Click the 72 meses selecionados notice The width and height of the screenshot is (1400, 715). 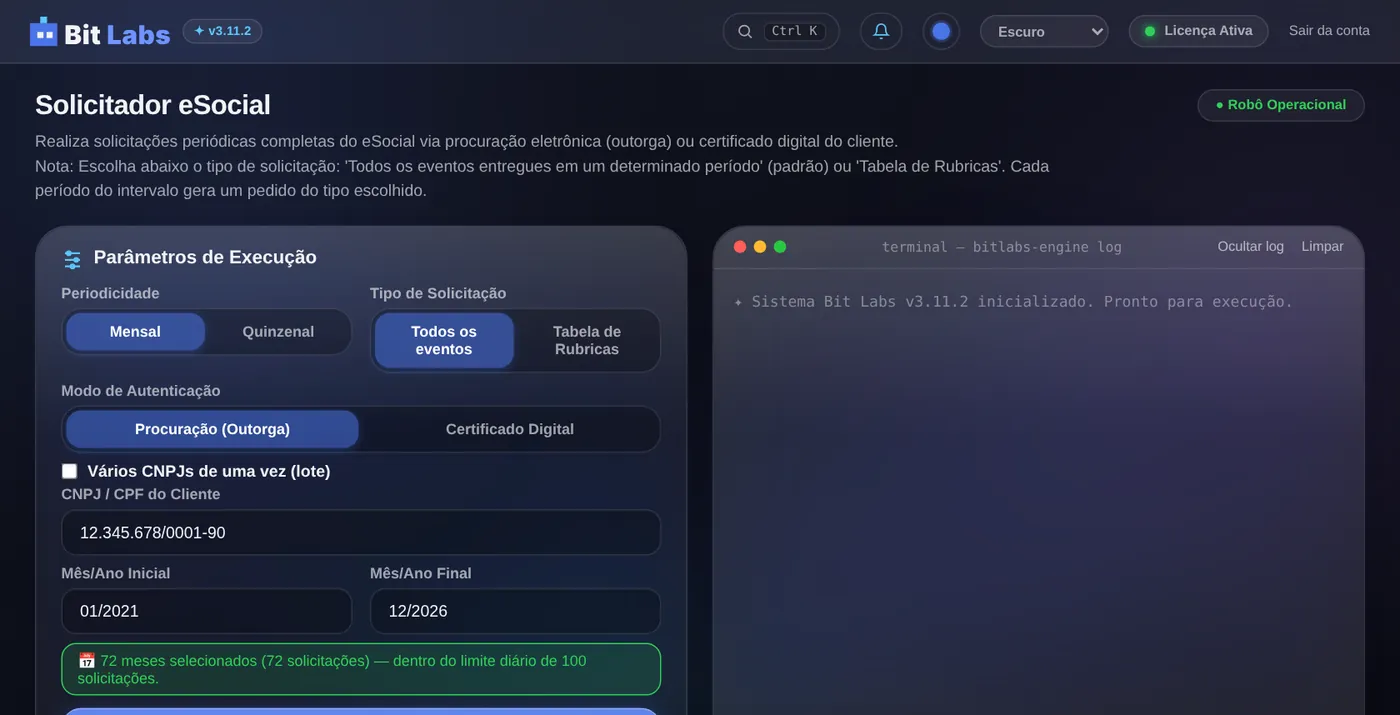[x=361, y=669]
